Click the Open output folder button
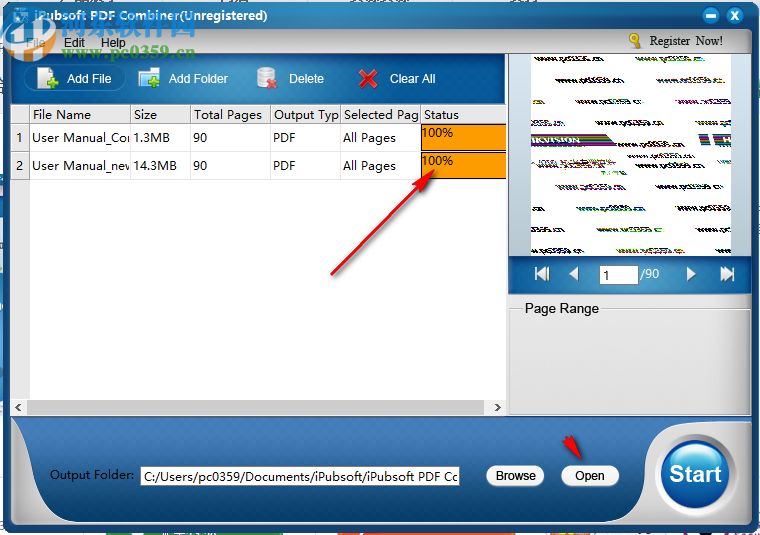Screen dimensions: 760x535 (590, 475)
